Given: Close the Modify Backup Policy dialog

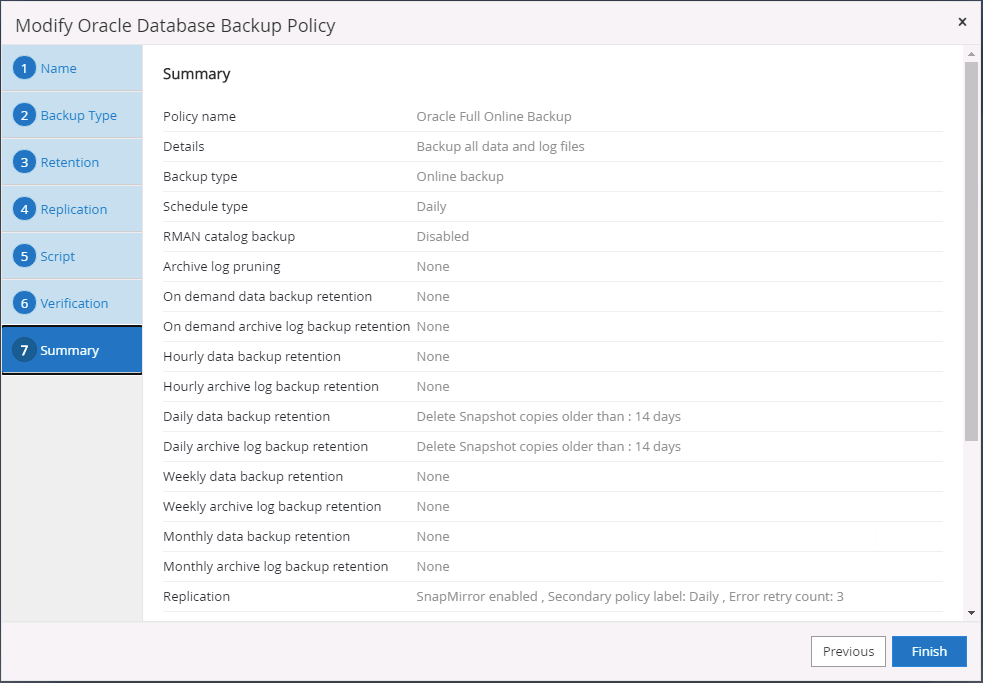Looking at the screenshot, I should coord(962,22).
